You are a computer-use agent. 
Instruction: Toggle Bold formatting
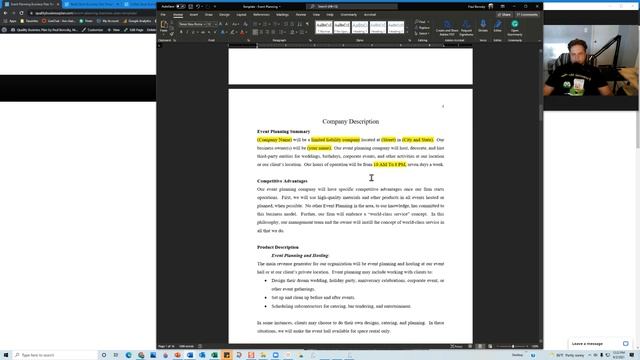click(181, 32)
